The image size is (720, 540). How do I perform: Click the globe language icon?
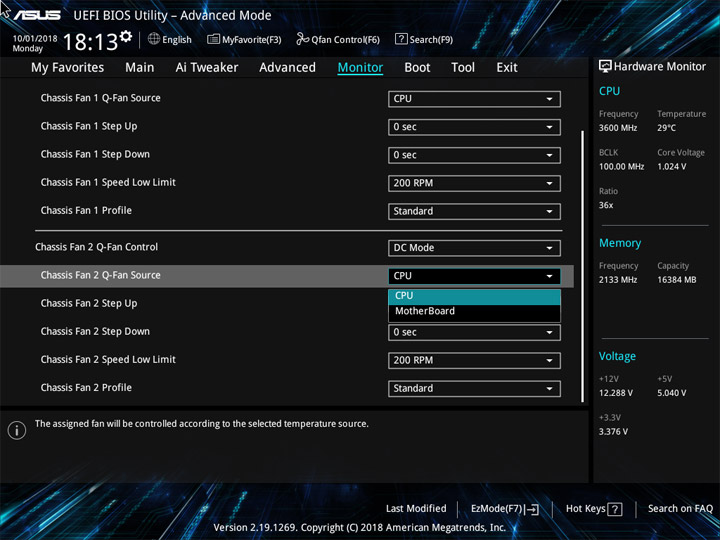click(x=154, y=39)
